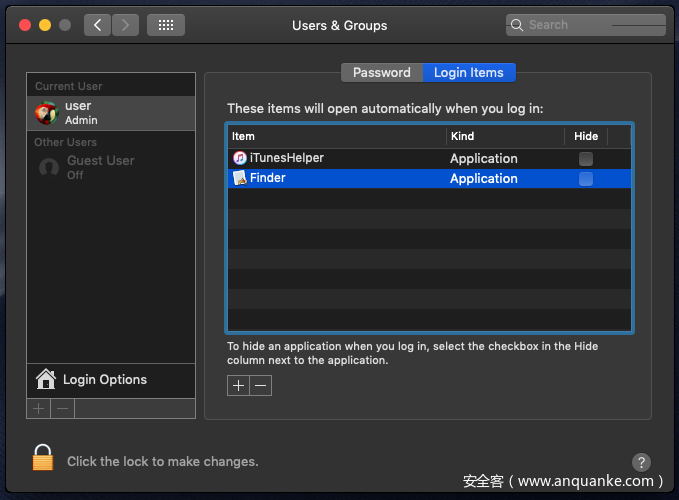Viewport: 679px width, 500px height.
Task: Select the Login Items tab
Action: 468,72
